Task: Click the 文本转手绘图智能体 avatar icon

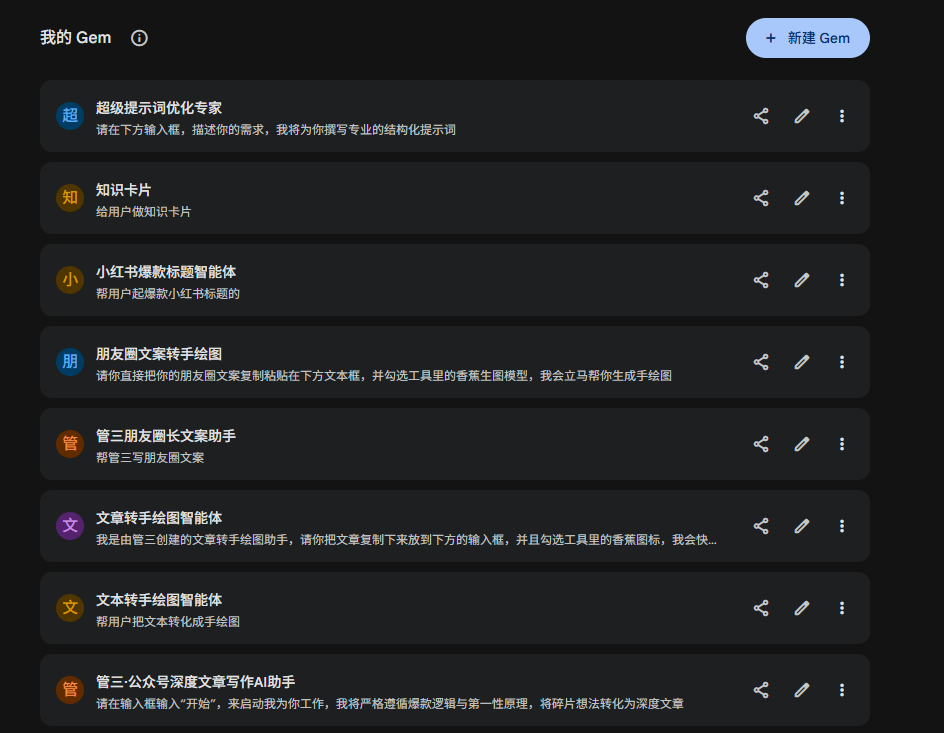Action: click(x=70, y=608)
